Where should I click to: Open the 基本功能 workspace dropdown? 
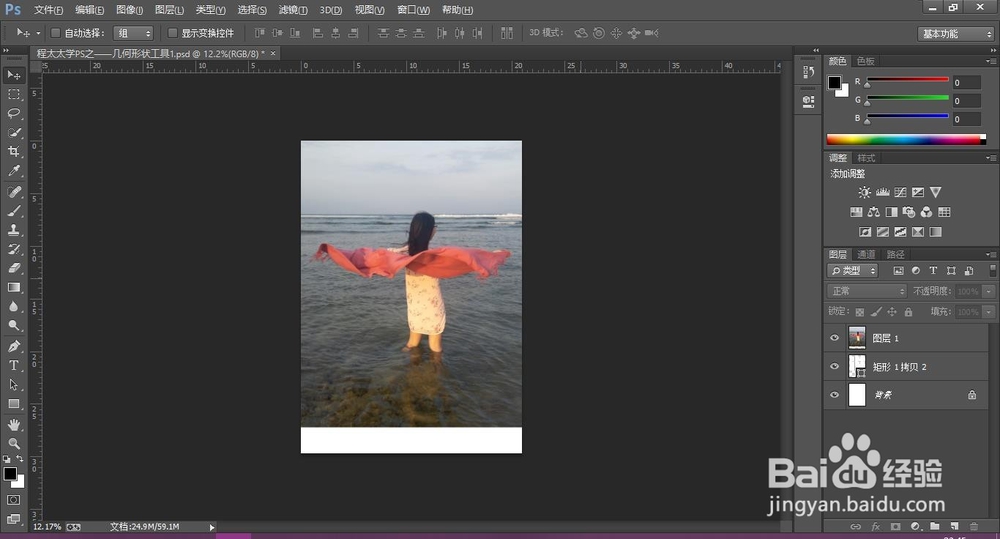click(x=956, y=34)
